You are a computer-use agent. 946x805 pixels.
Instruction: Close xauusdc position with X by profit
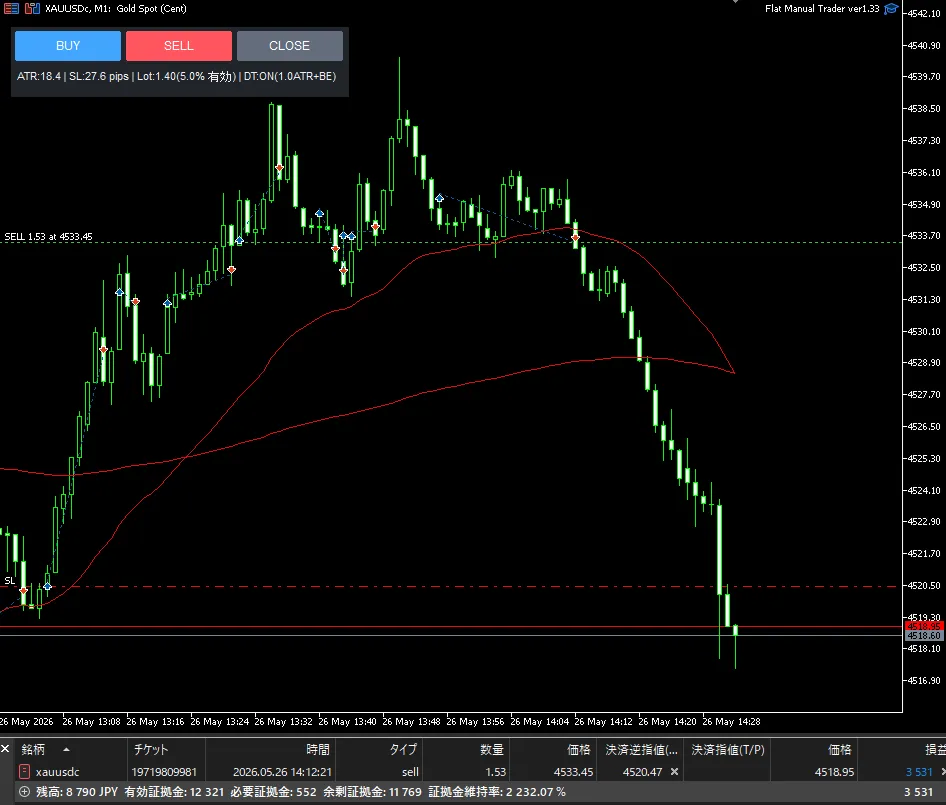[x=943, y=772]
